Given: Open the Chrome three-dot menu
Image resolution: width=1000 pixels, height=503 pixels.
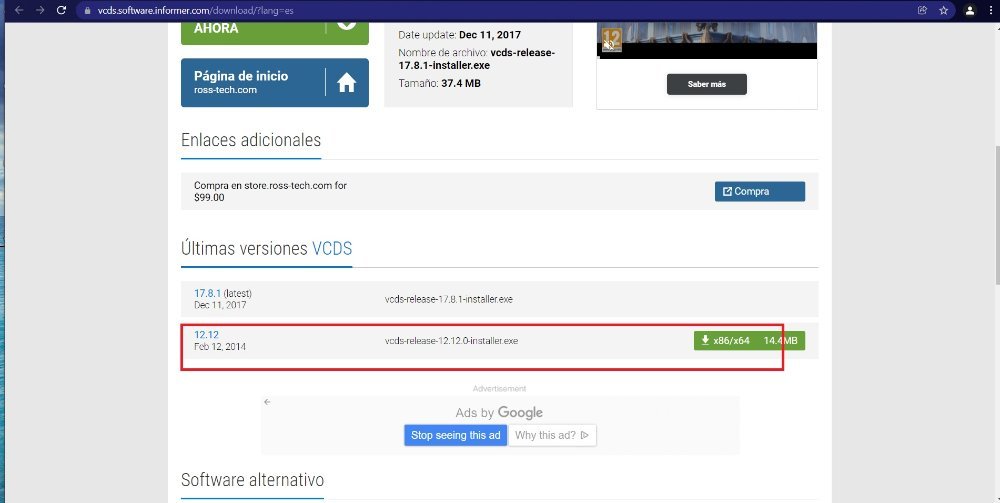Looking at the screenshot, I should click(990, 10).
